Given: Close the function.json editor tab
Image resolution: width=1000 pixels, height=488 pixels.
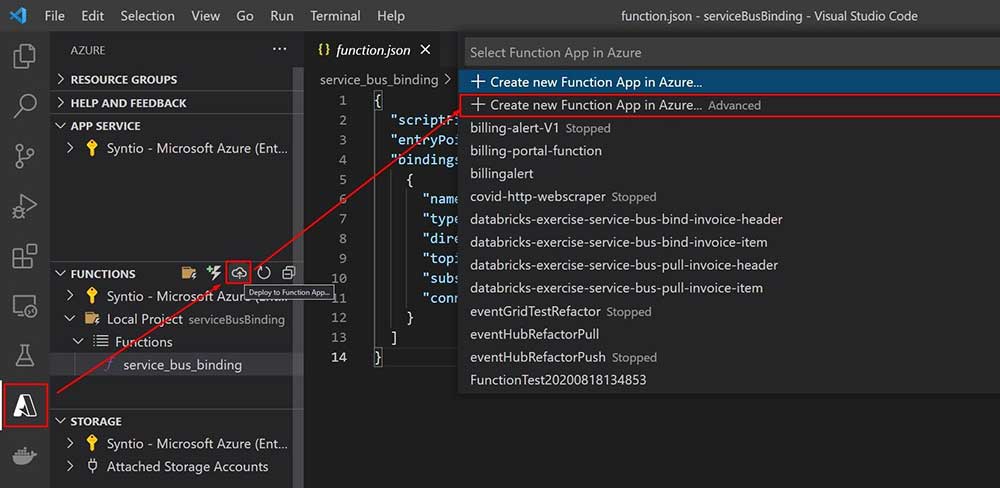Looking at the screenshot, I should click(x=425, y=50).
